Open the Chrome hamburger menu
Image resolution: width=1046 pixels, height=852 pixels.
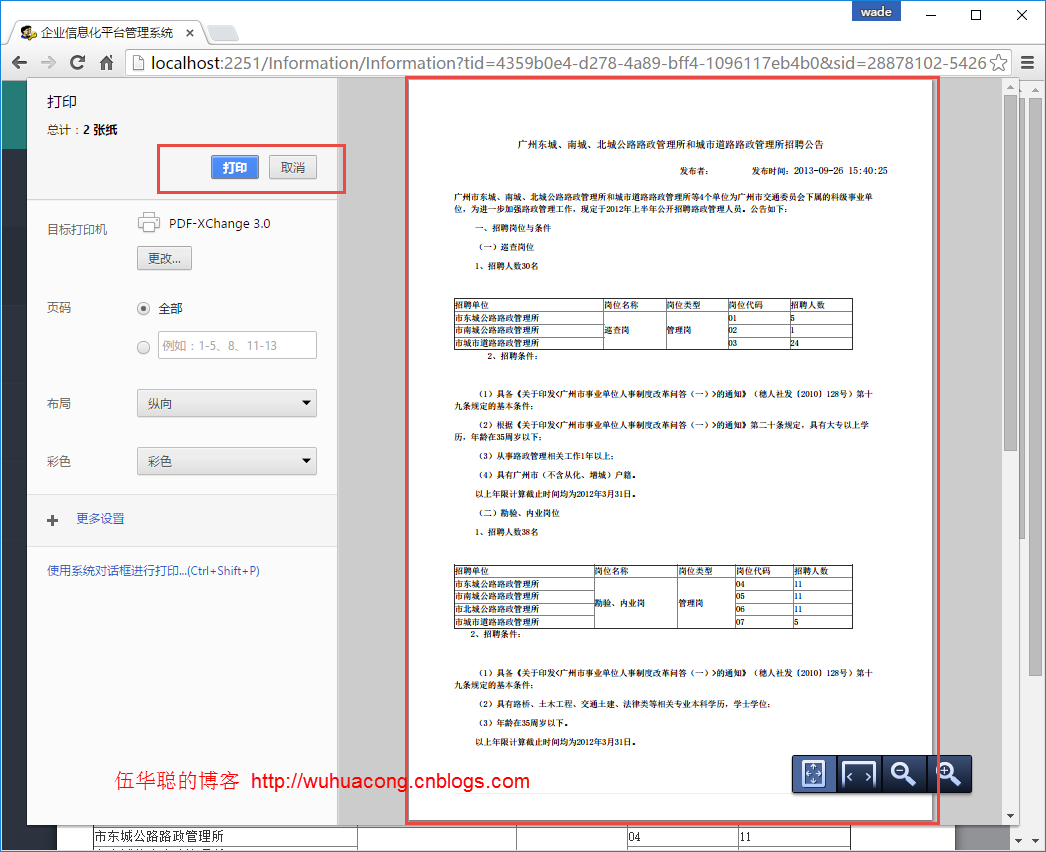1028,63
